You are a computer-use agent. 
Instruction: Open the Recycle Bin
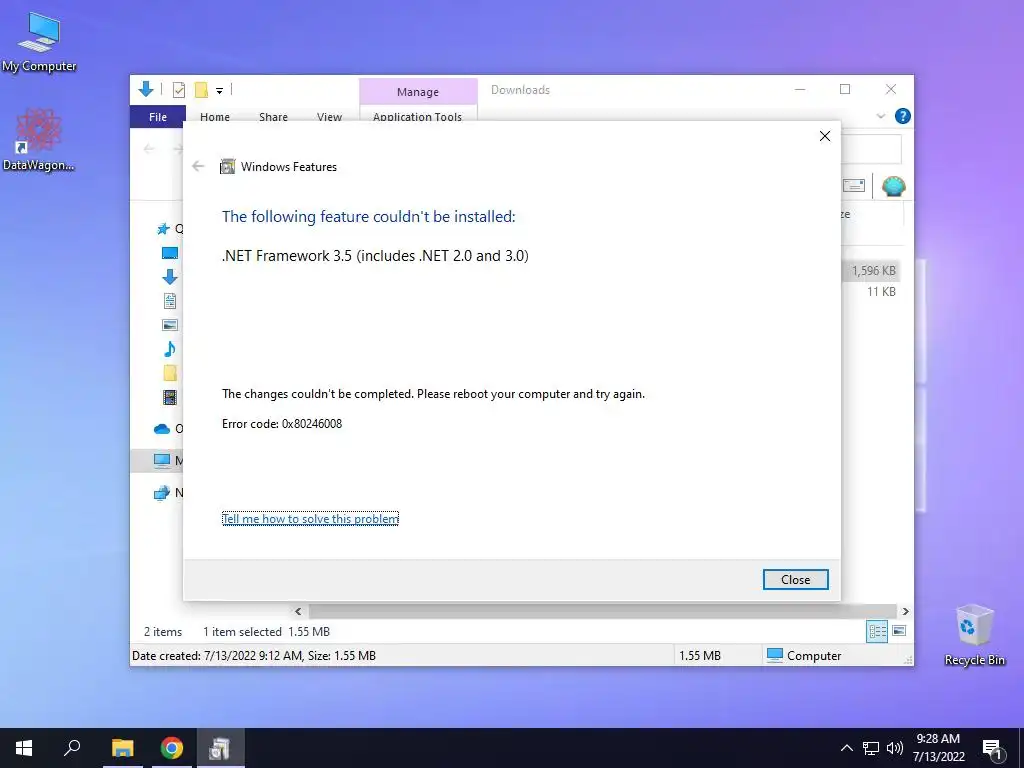(x=974, y=635)
